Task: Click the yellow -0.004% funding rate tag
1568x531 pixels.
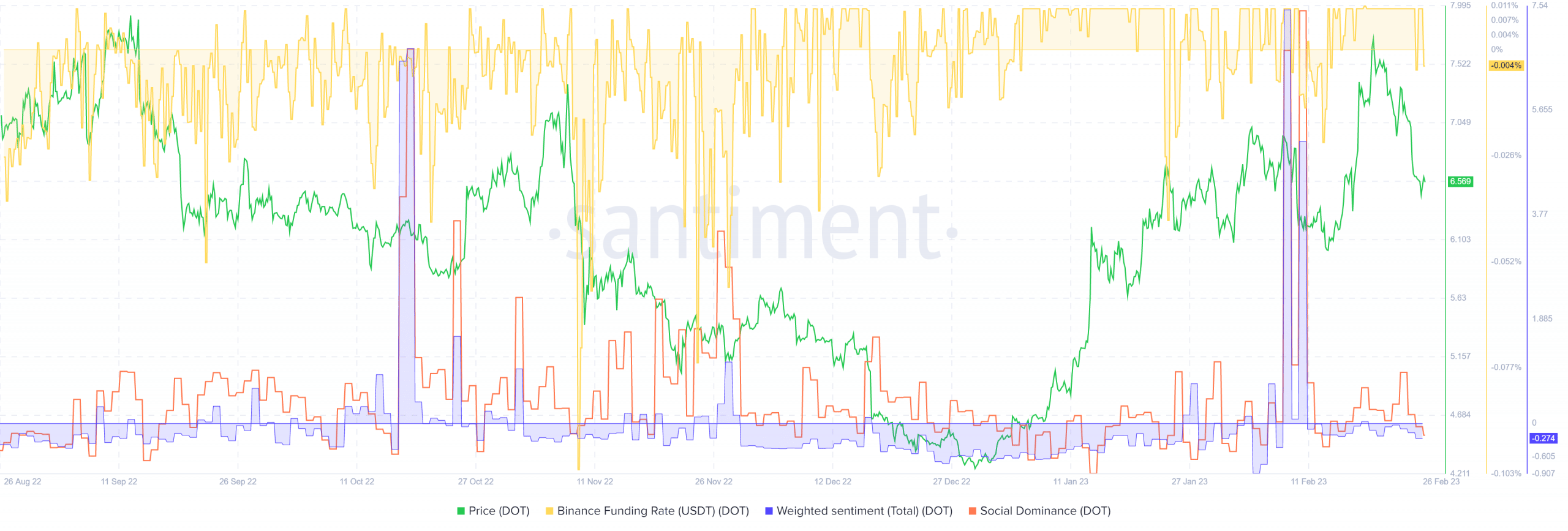Action: click(1506, 66)
